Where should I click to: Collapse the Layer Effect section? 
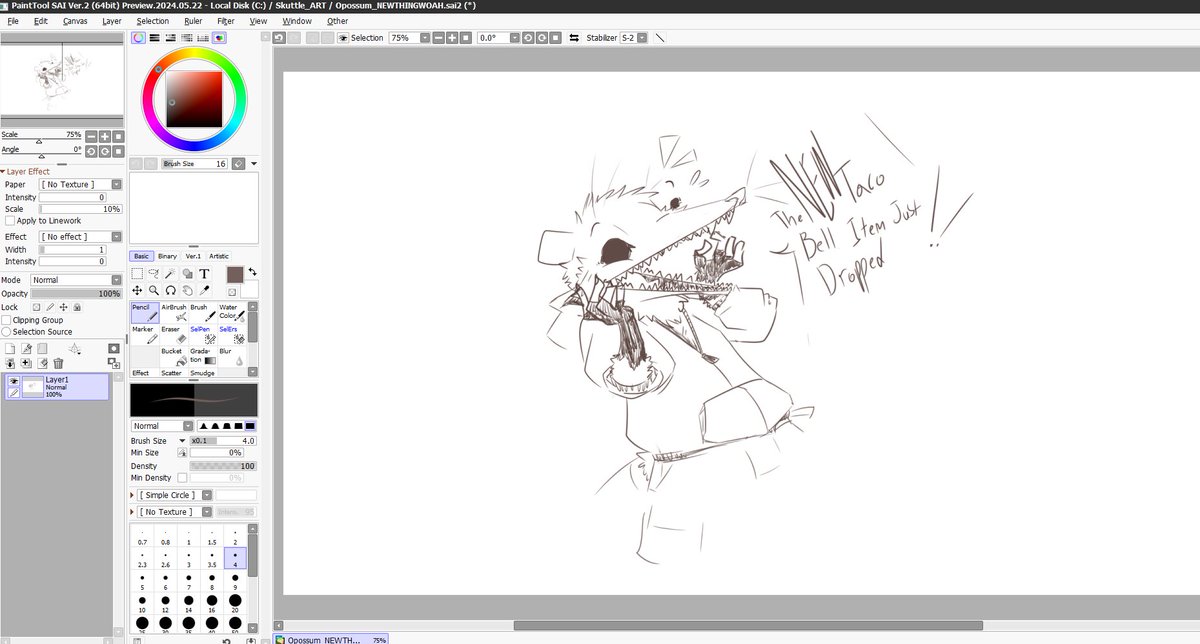coord(3,171)
